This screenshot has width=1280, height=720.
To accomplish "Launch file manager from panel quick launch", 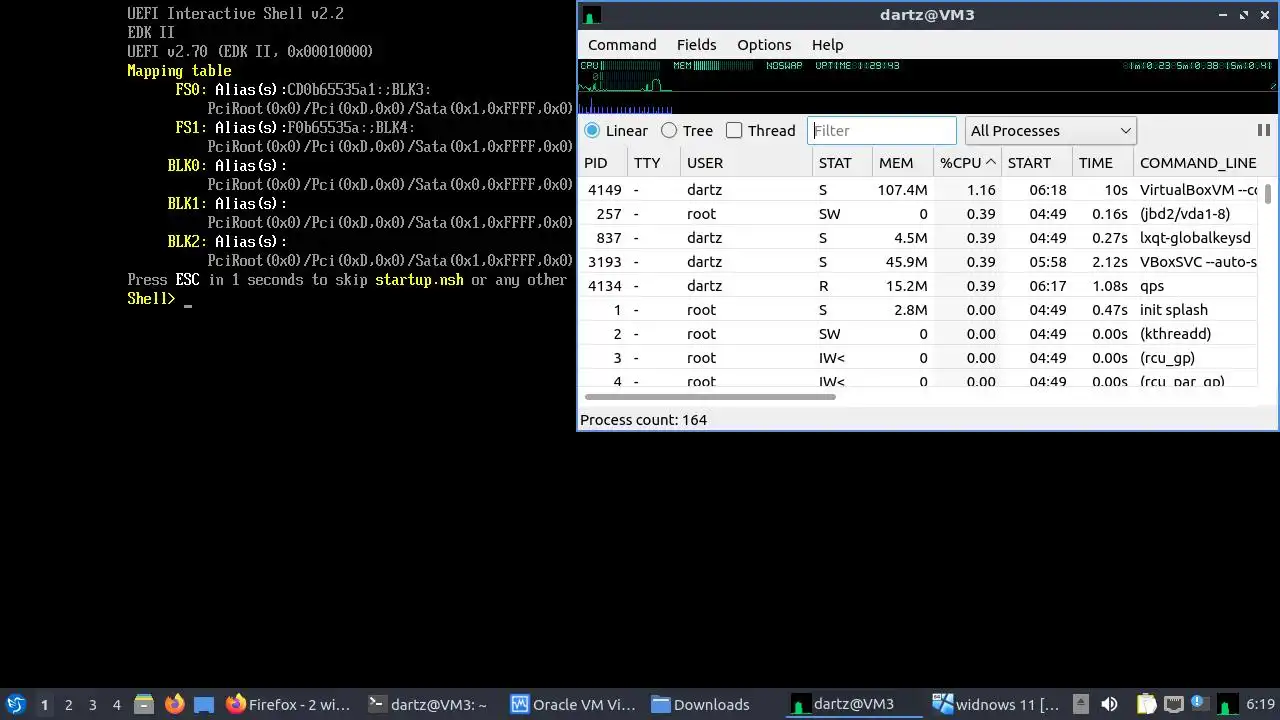I will (144, 705).
